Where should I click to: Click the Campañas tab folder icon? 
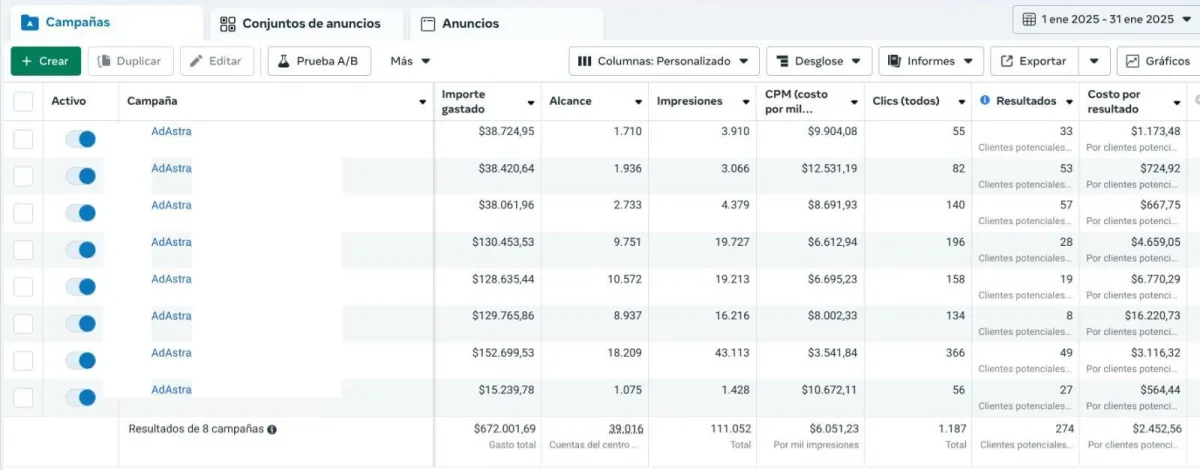[x=29, y=22]
